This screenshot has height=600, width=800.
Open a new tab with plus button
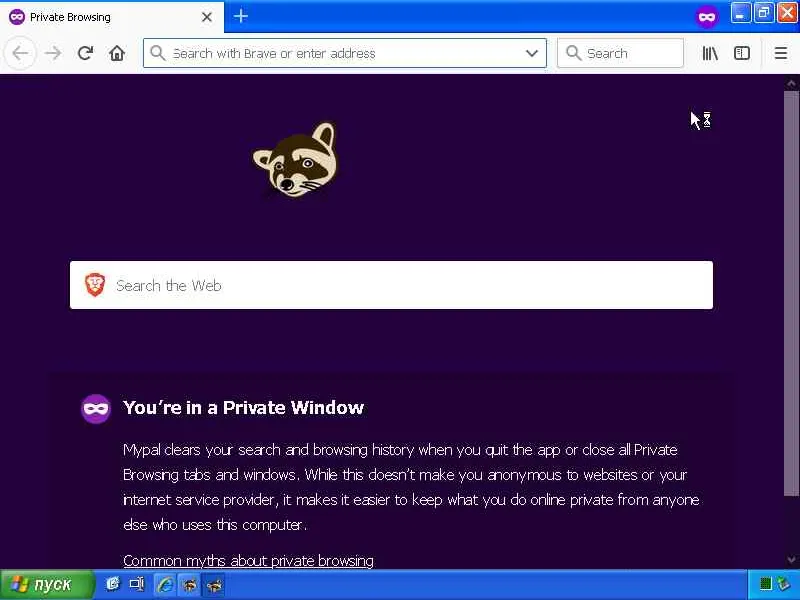240,16
